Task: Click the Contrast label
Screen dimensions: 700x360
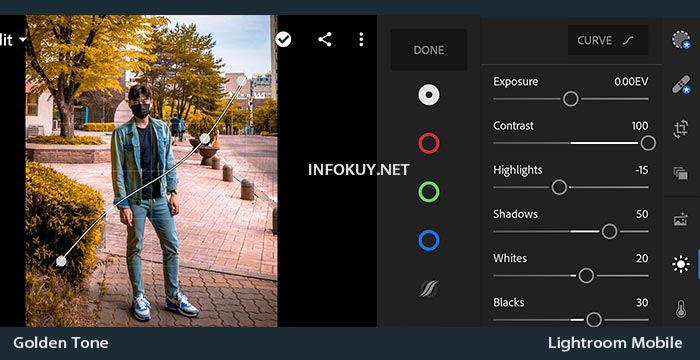Action: click(x=513, y=126)
